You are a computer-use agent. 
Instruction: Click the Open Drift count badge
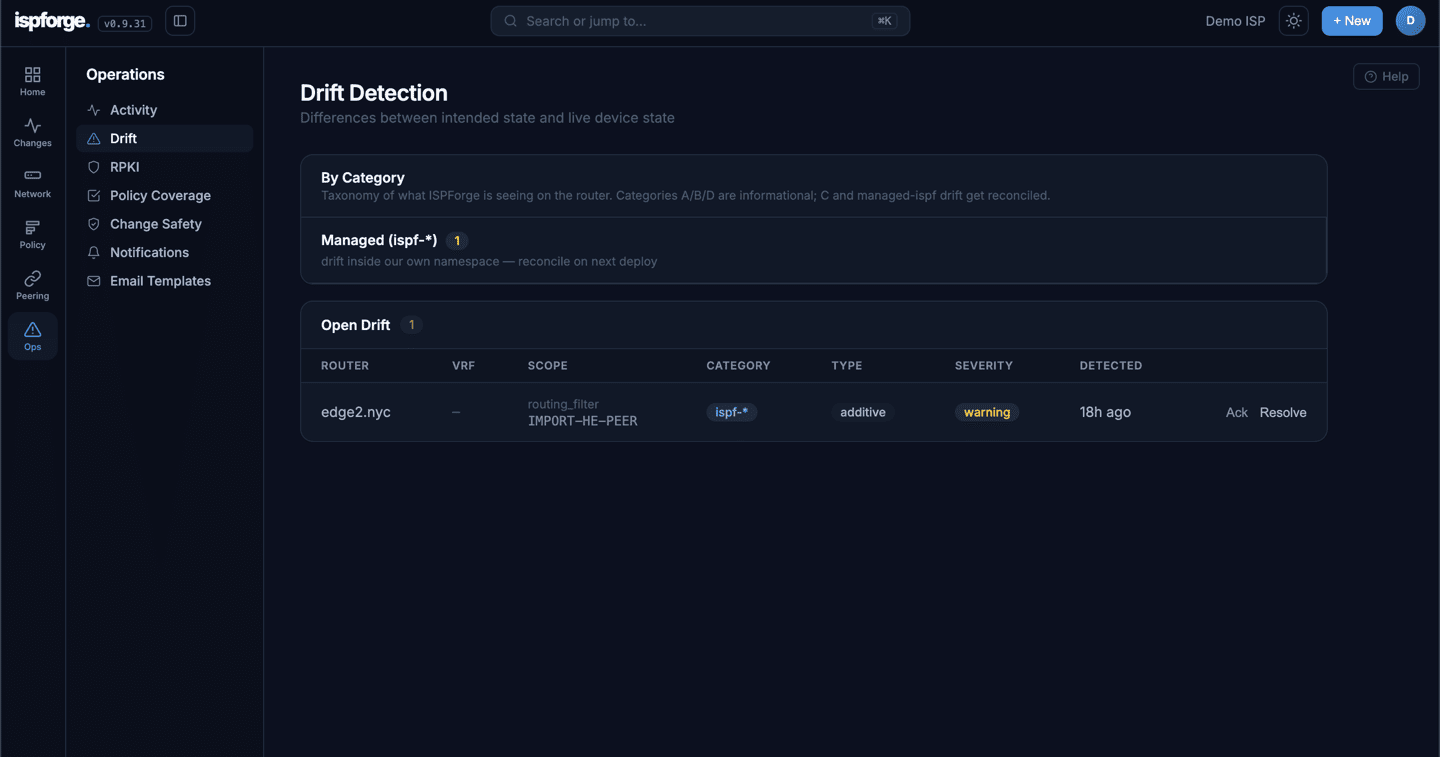click(x=411, y=325)
